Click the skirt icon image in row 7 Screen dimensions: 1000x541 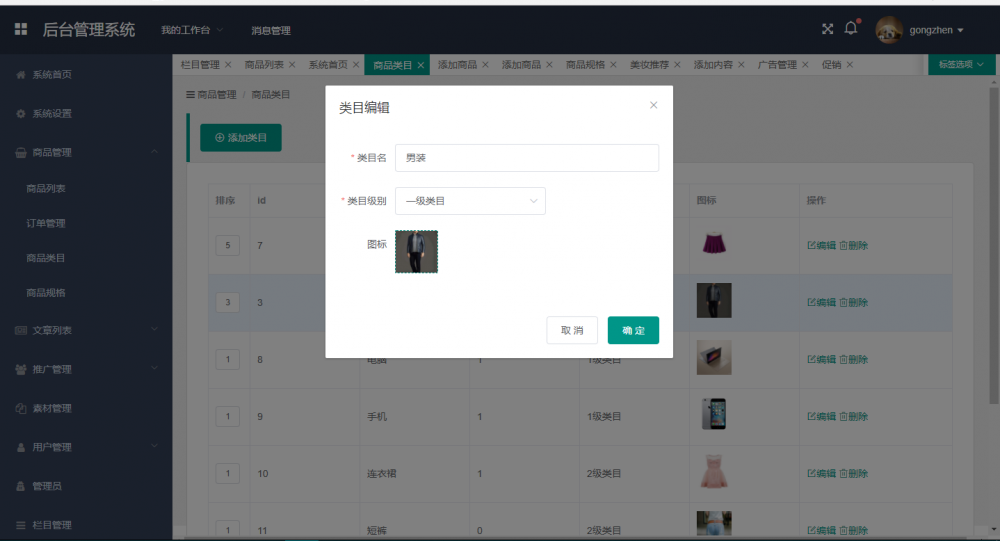coord(714,244)
